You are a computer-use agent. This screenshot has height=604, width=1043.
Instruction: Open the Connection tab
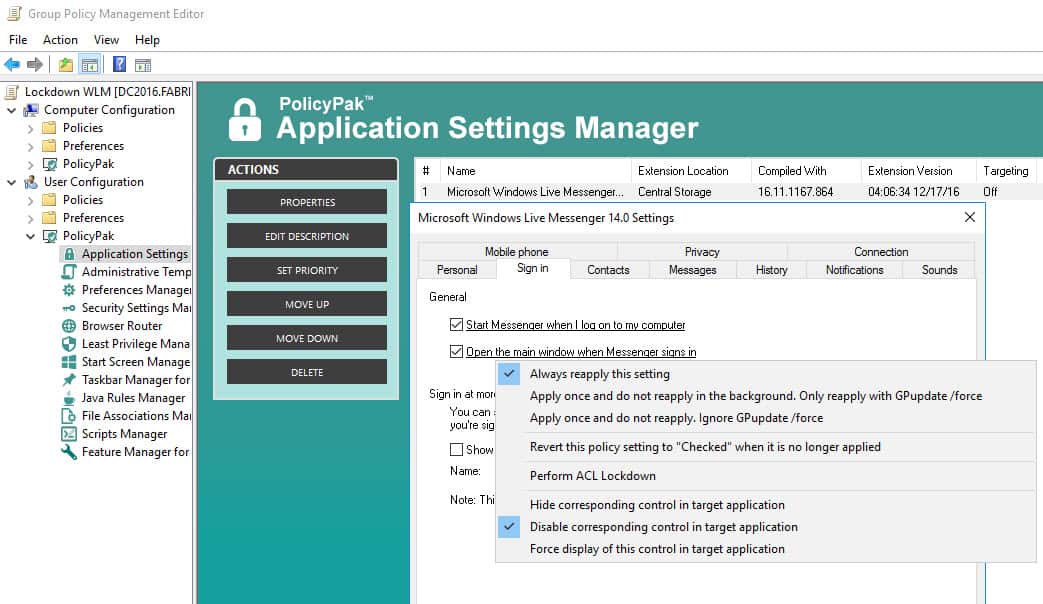(881, 251)
